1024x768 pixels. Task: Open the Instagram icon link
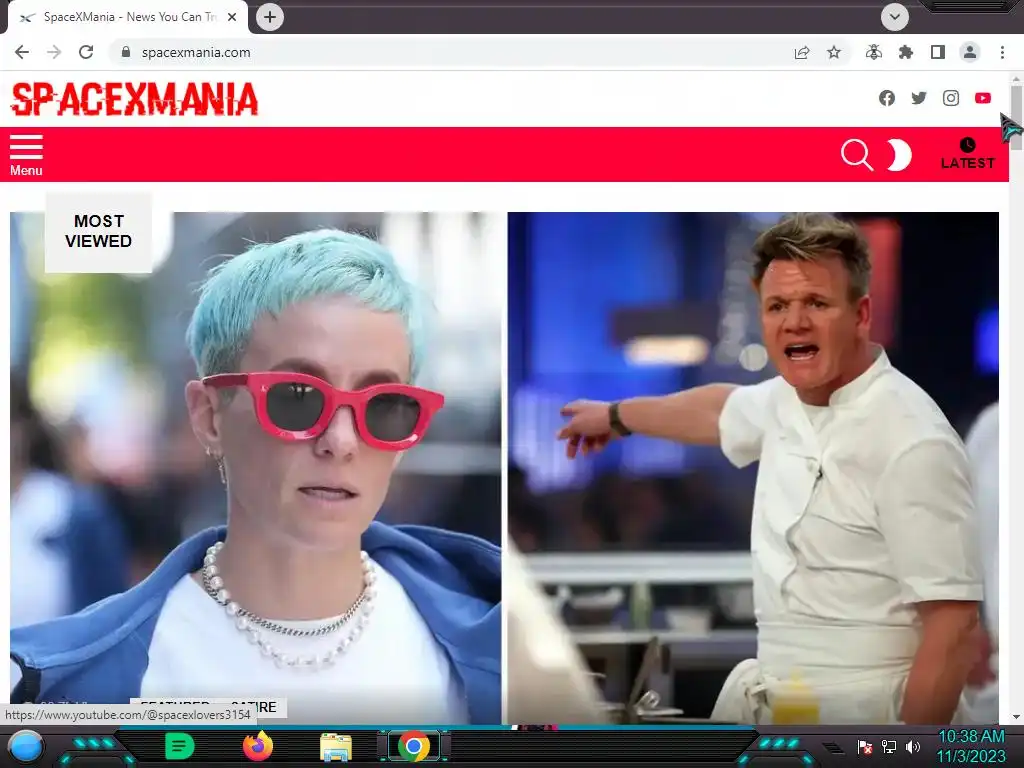[x=951, y=98]
